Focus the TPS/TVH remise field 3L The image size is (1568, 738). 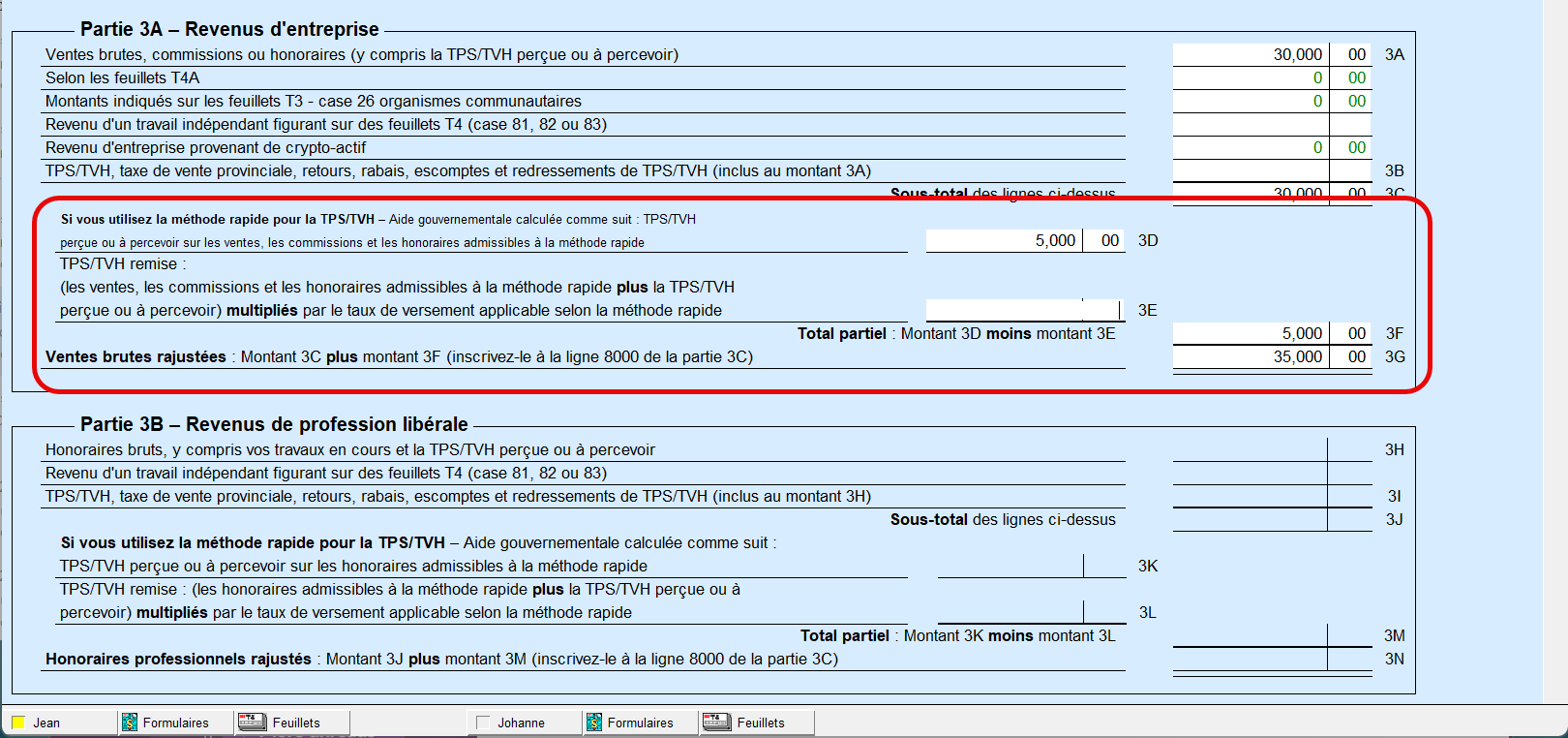click(x=1032, y=612)
